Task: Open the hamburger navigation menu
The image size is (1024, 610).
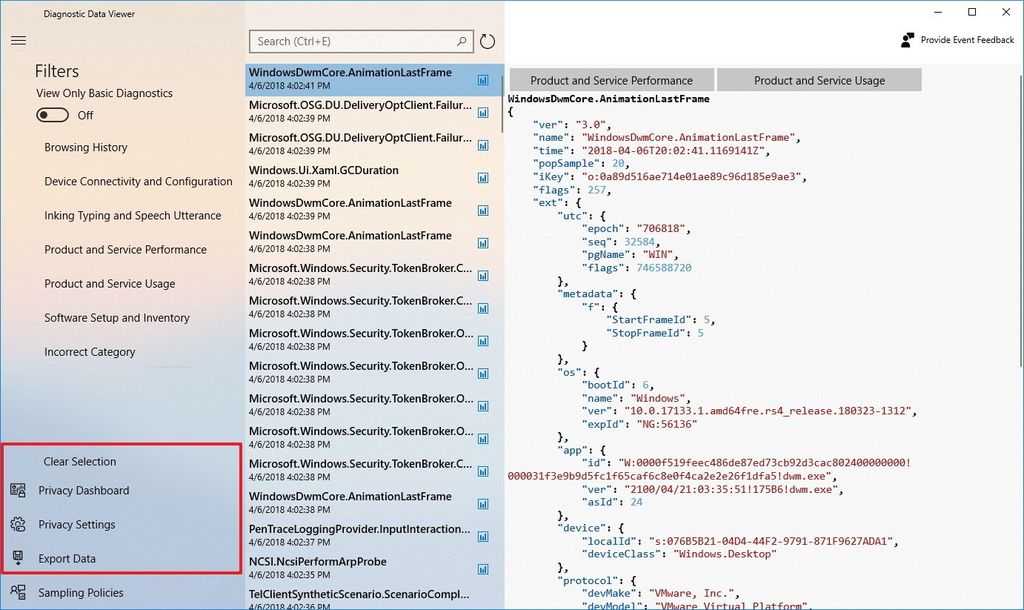Action: [18, 40]
